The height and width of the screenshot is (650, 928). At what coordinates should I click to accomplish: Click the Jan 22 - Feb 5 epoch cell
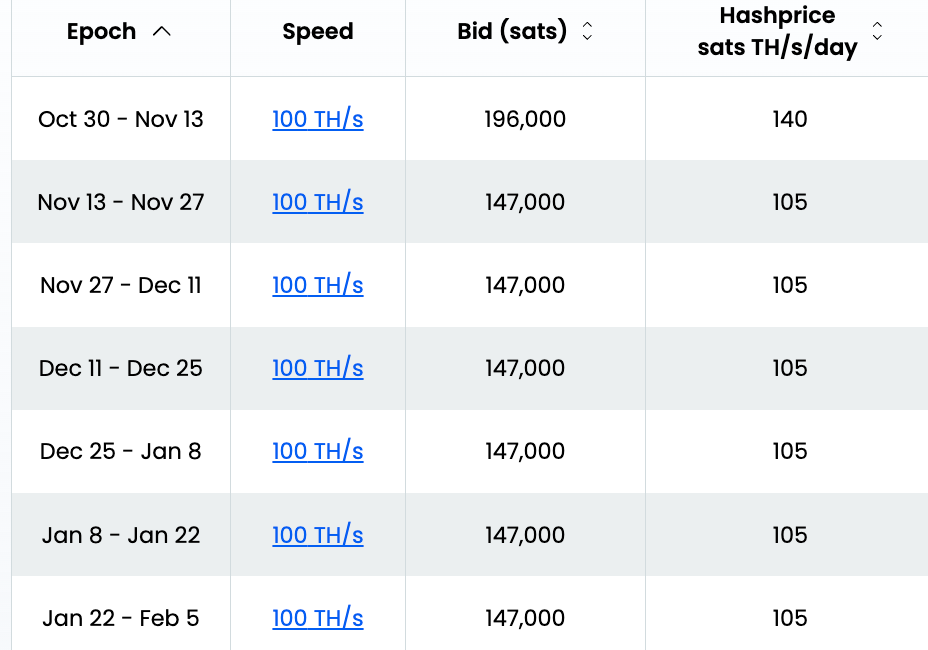click(121, 619)
